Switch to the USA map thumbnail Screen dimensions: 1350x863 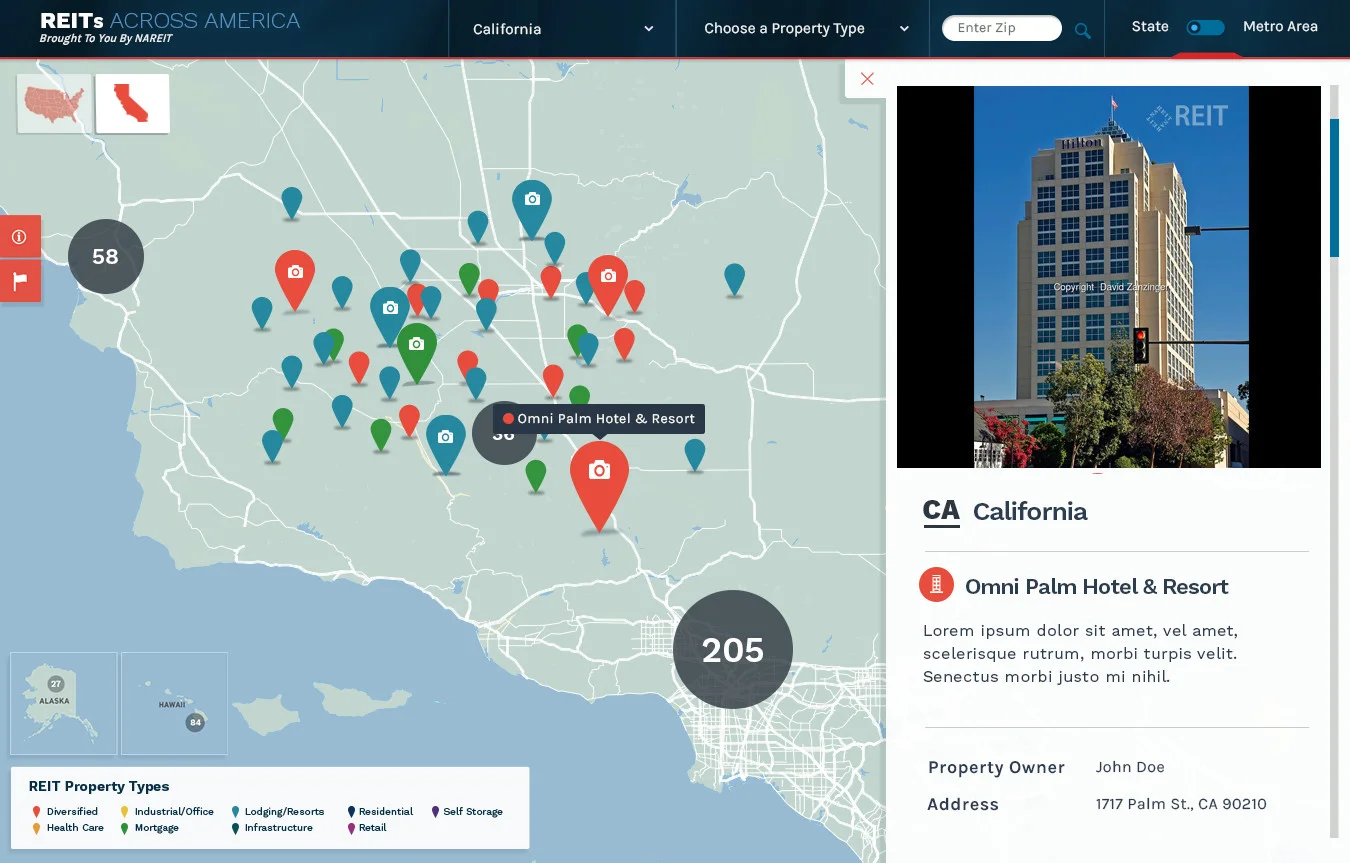click(x=55, y=103)
